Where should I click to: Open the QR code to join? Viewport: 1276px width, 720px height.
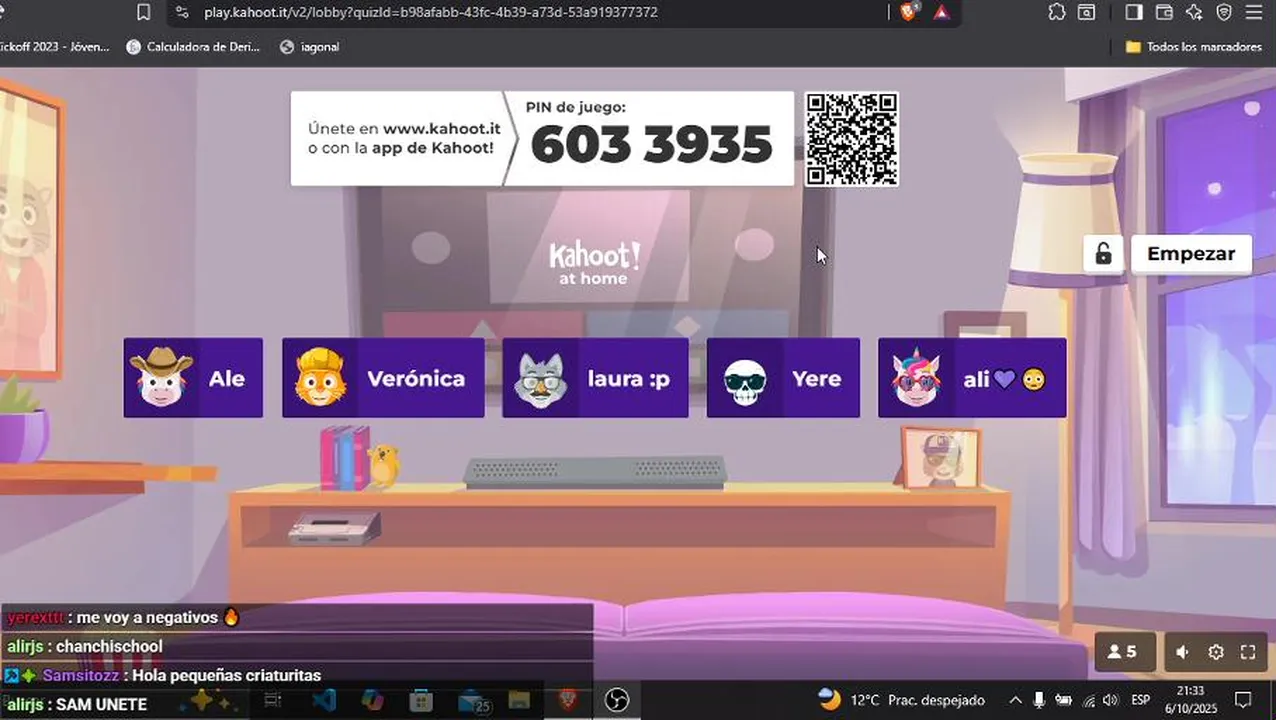(x=852, y=139)
